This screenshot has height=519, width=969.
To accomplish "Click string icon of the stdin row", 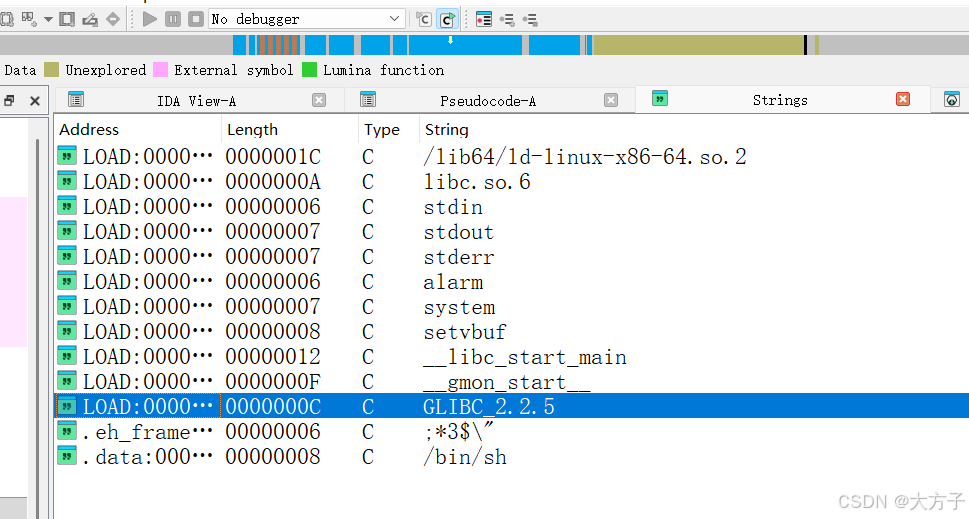I will click(67, 206).
